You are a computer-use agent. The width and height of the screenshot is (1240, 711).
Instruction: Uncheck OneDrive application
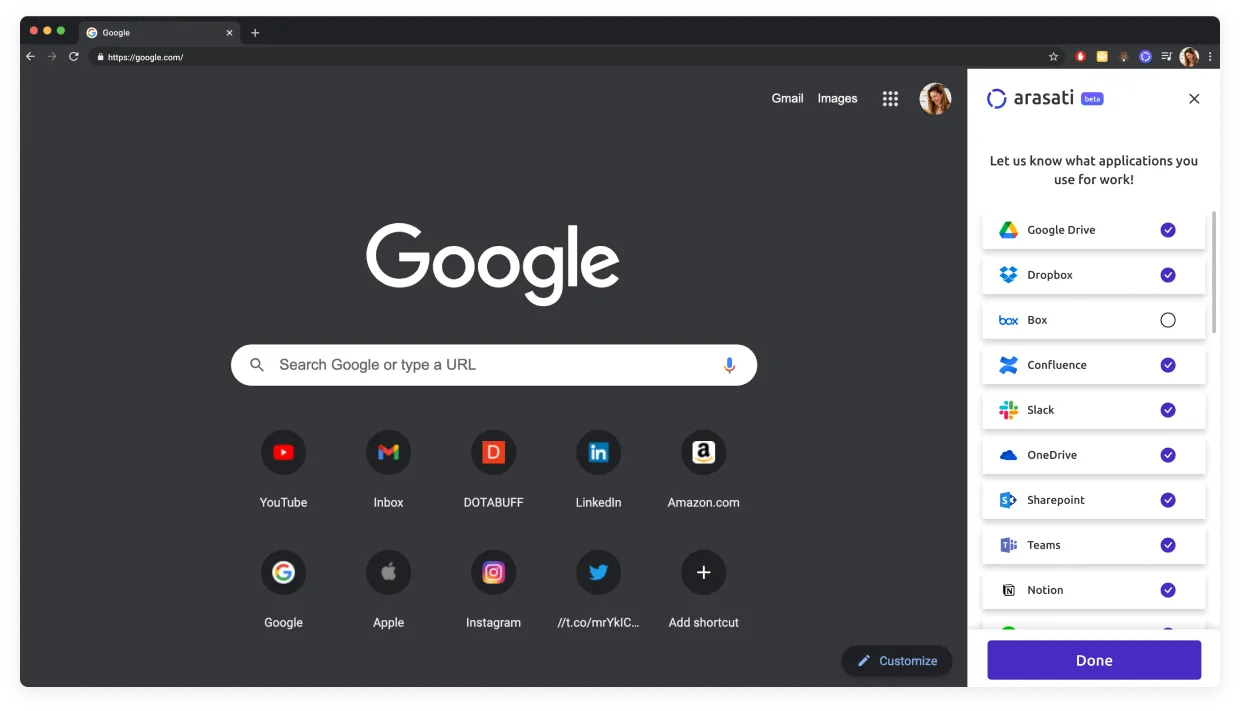(1168, 455)
